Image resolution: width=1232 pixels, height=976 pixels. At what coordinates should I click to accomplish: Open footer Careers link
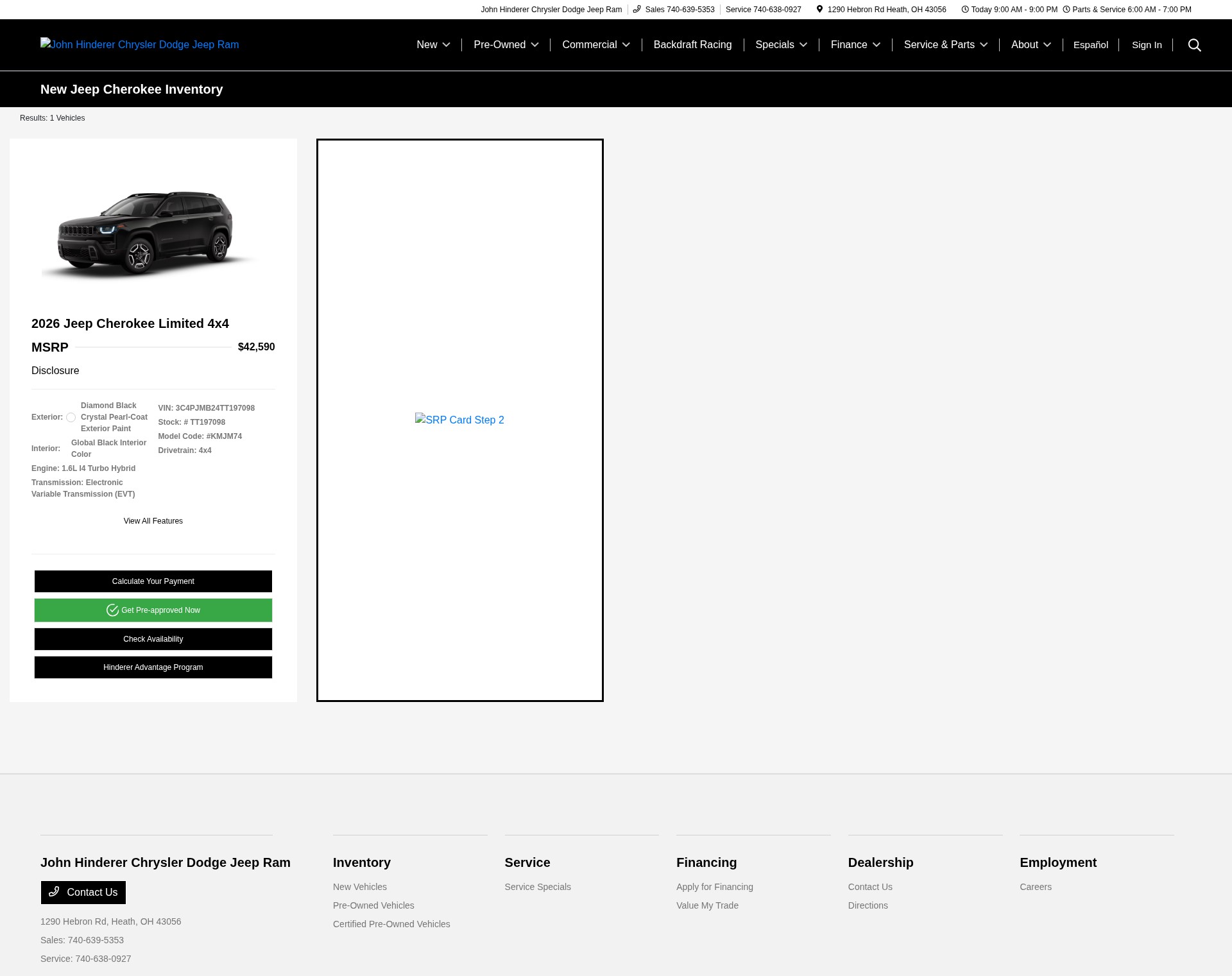[x=1036, y=887]
